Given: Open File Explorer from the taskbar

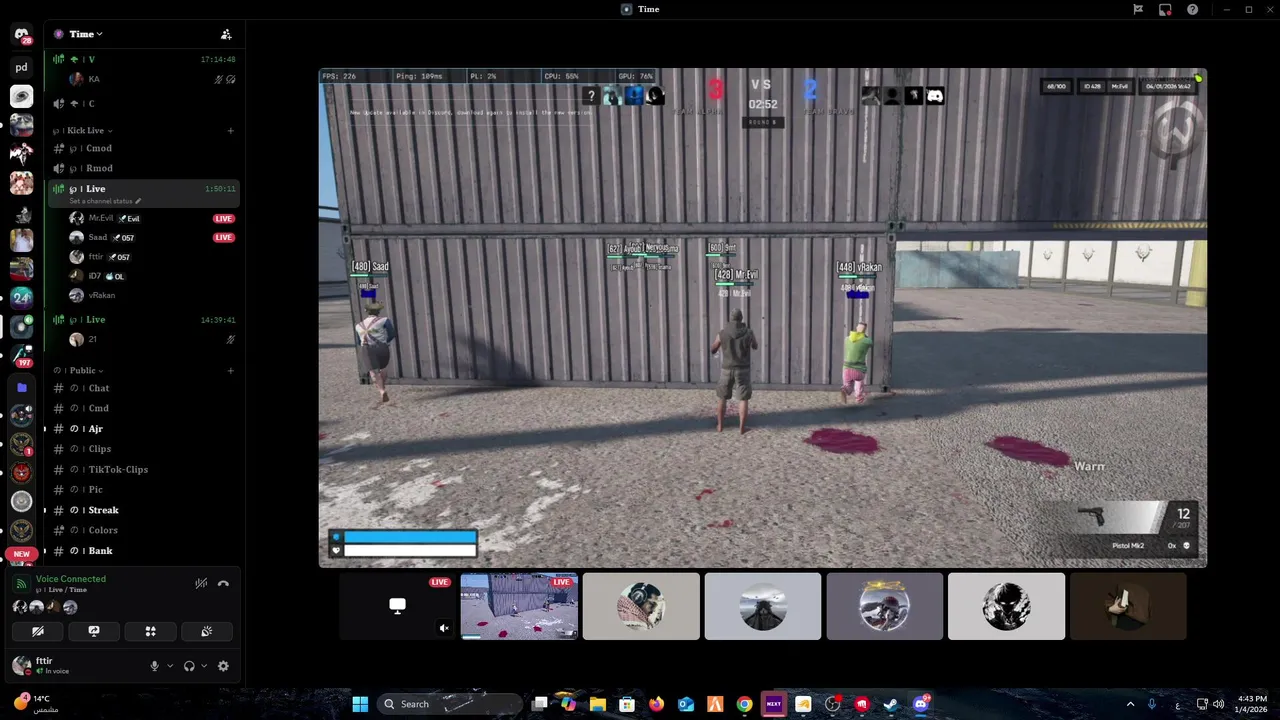Looking at the screenshot, I should 597,704.
